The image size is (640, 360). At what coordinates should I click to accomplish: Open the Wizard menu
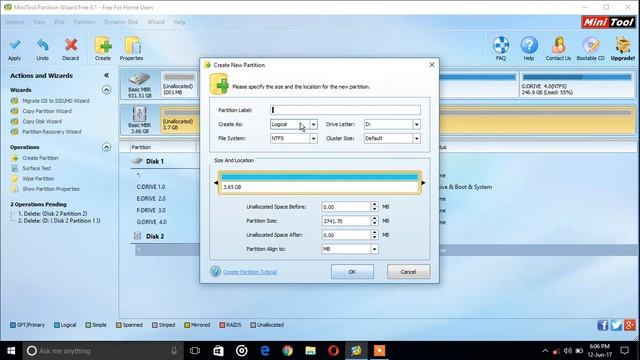pyautogui.click(x=156, y=22)
